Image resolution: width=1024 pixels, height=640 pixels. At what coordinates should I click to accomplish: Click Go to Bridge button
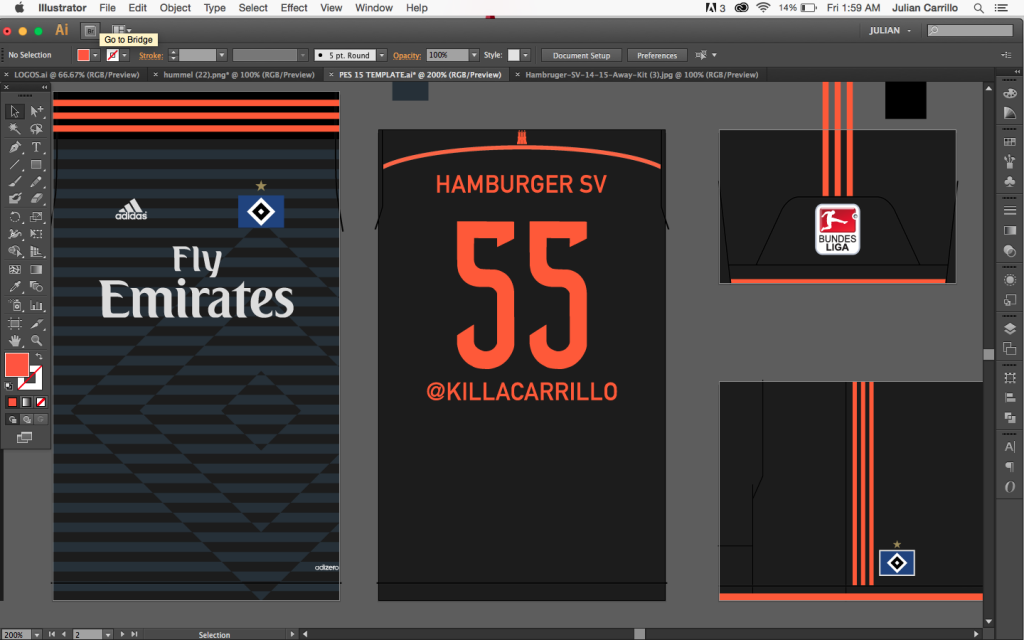(x=90, y=31)
